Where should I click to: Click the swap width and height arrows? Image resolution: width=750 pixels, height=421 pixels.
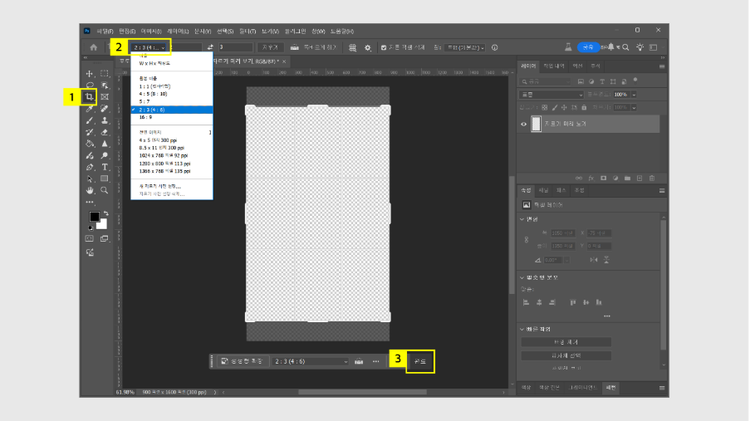click(210, 47)
